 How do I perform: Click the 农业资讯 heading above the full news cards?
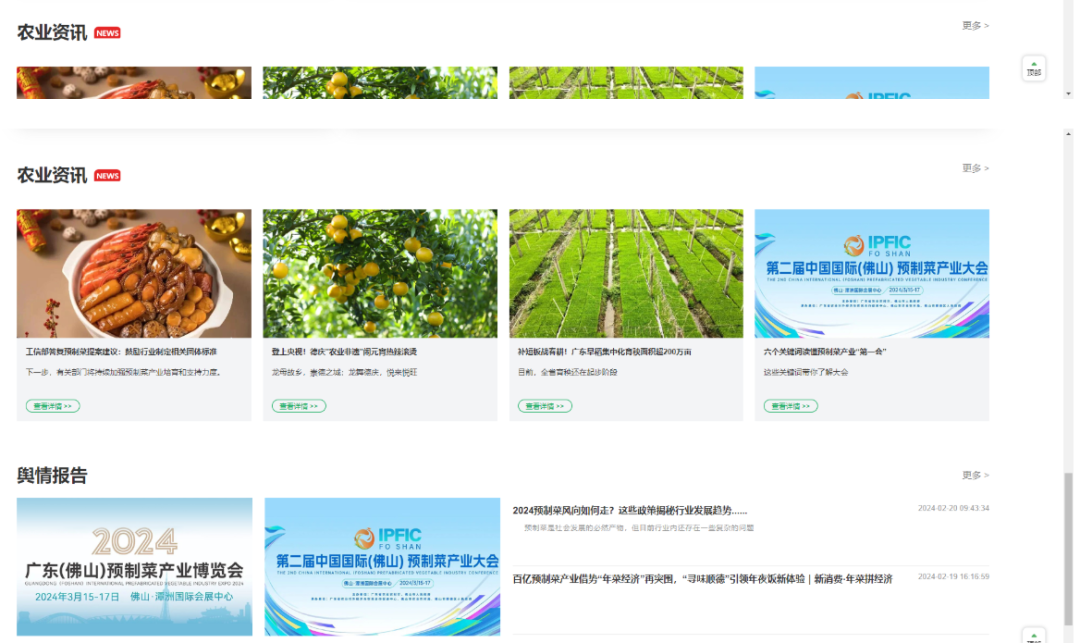[x=52, y=176]
